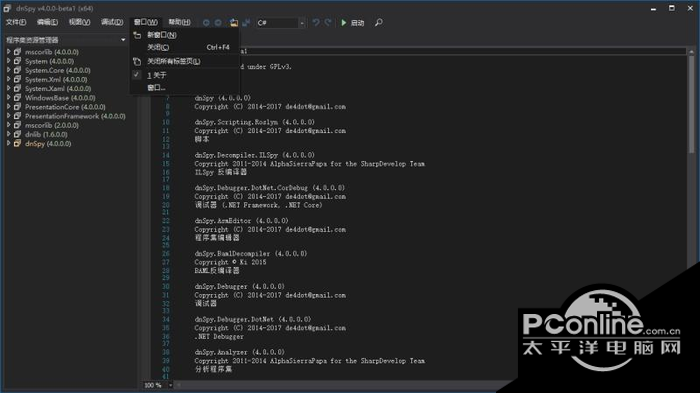Click text 'dnSpy.Analyzer (4.0.0.0)'
The height and width of the screenshot is (393, 700).
pyautogui.click(x=239, y=352)
